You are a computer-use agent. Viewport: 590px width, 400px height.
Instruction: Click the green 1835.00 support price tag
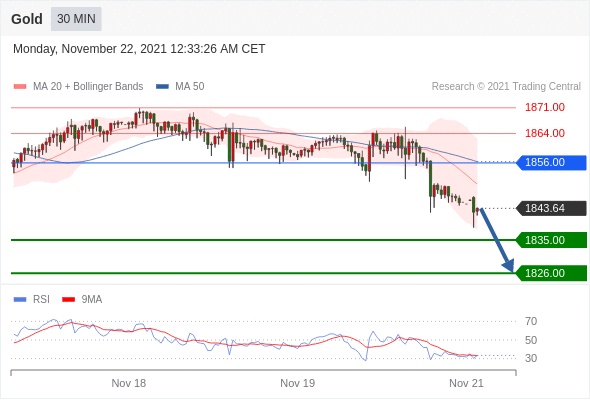click(551, 240)
